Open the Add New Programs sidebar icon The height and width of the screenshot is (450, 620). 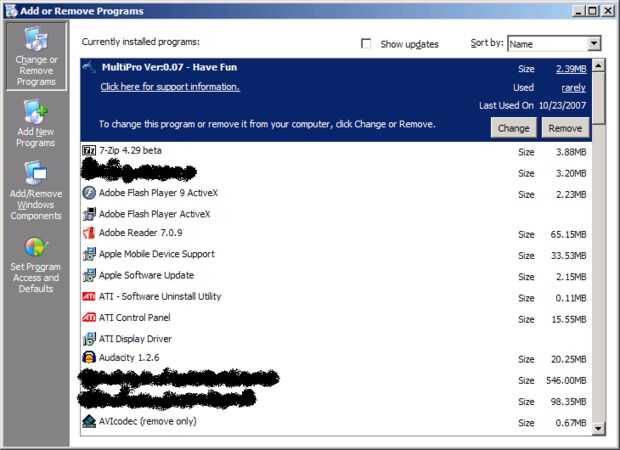tap(36, 112)
